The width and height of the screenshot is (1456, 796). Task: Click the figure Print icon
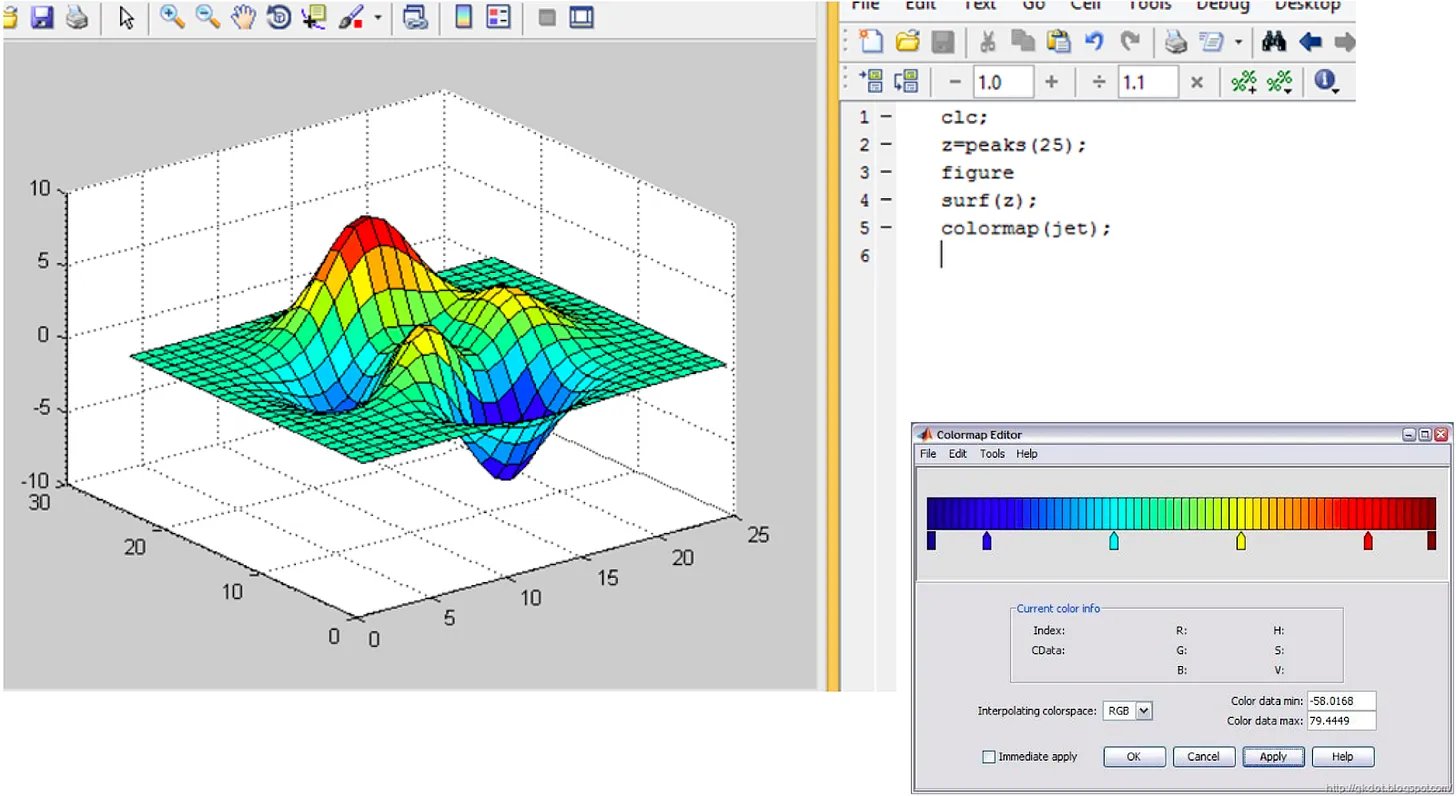coord(77,17)
